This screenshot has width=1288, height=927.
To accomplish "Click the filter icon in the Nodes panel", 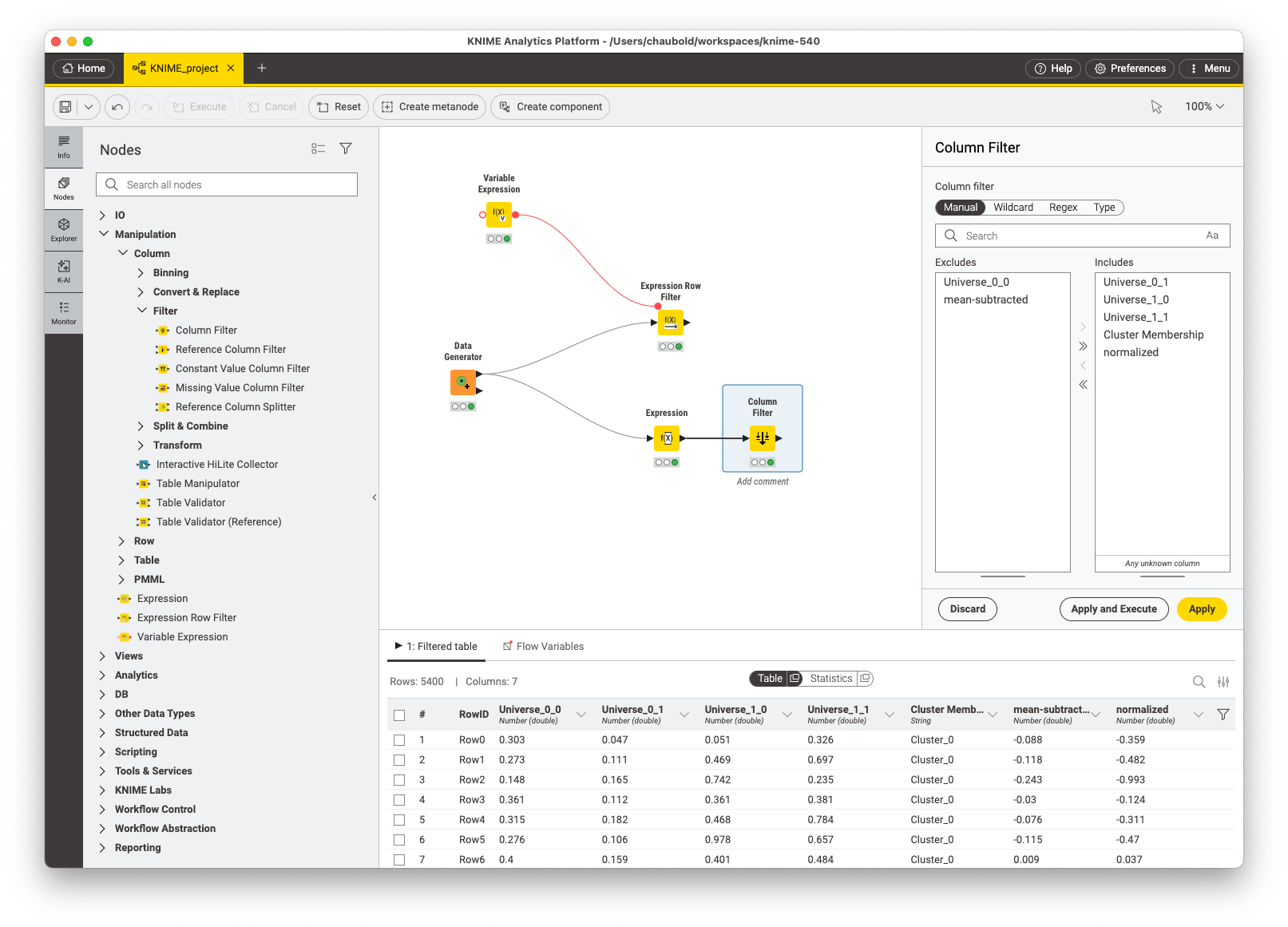I will pos(346,149).
